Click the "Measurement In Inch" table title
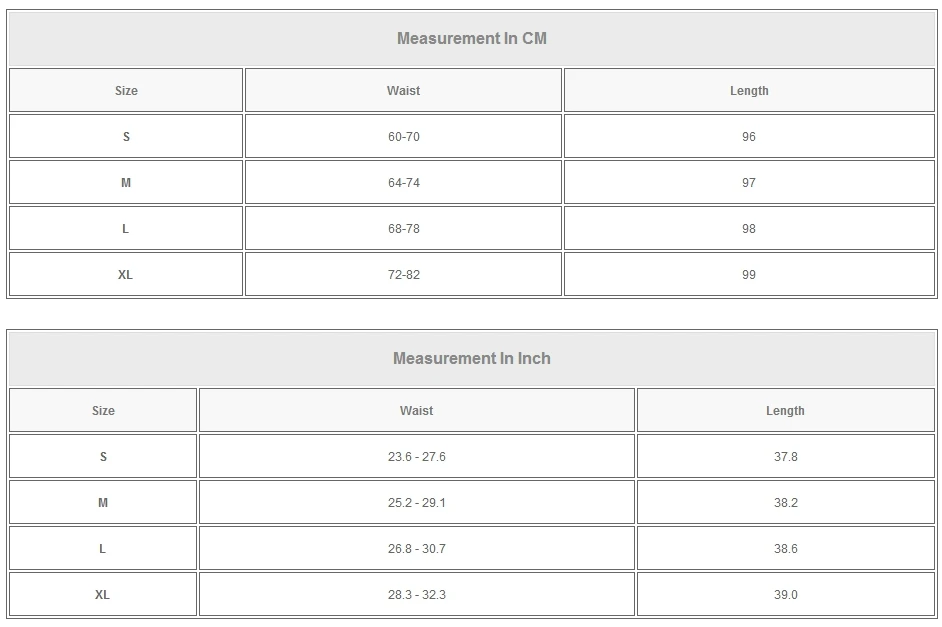 (471, 359)
